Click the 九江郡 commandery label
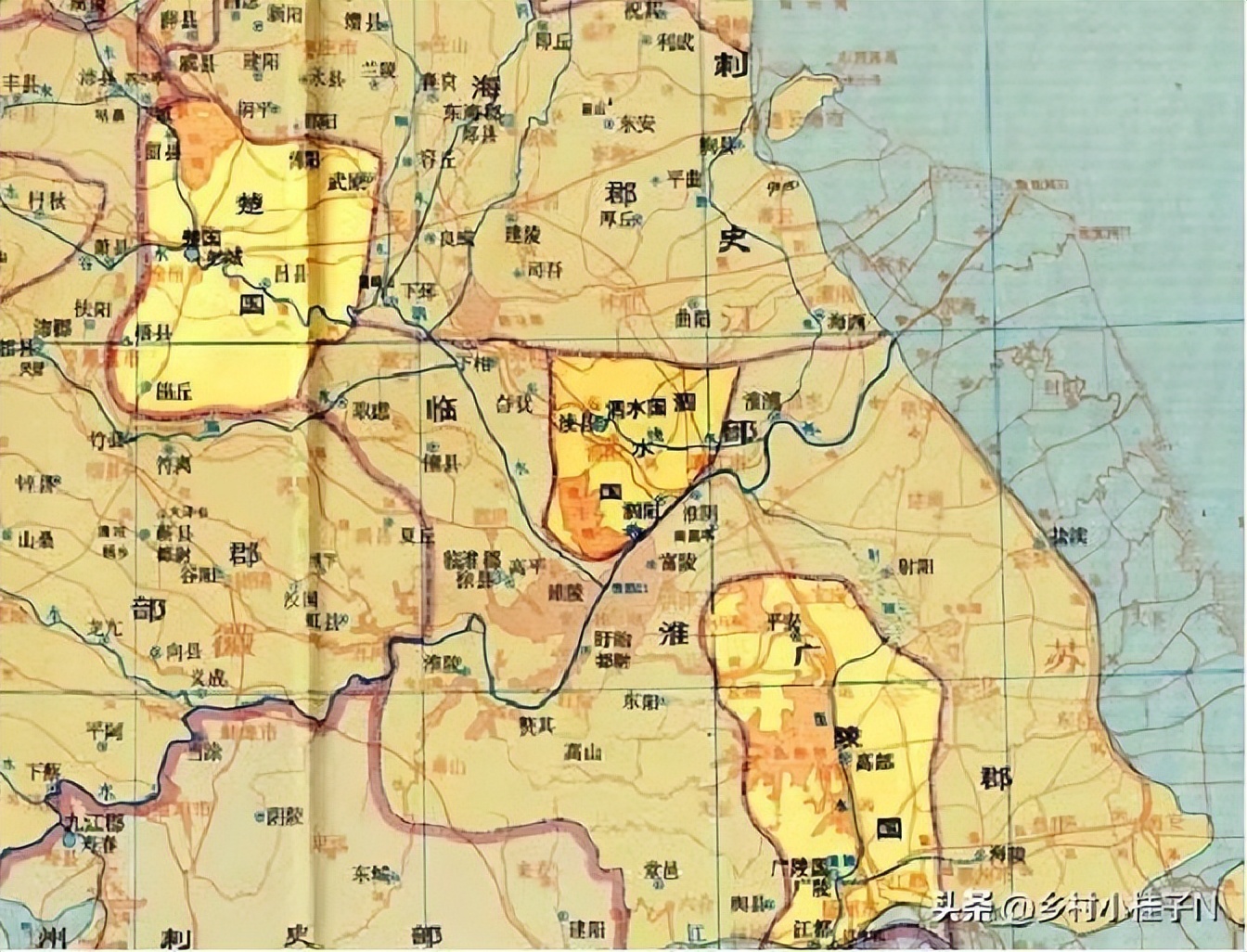This screenshot has height=952, width=1247. pos(96,823)
